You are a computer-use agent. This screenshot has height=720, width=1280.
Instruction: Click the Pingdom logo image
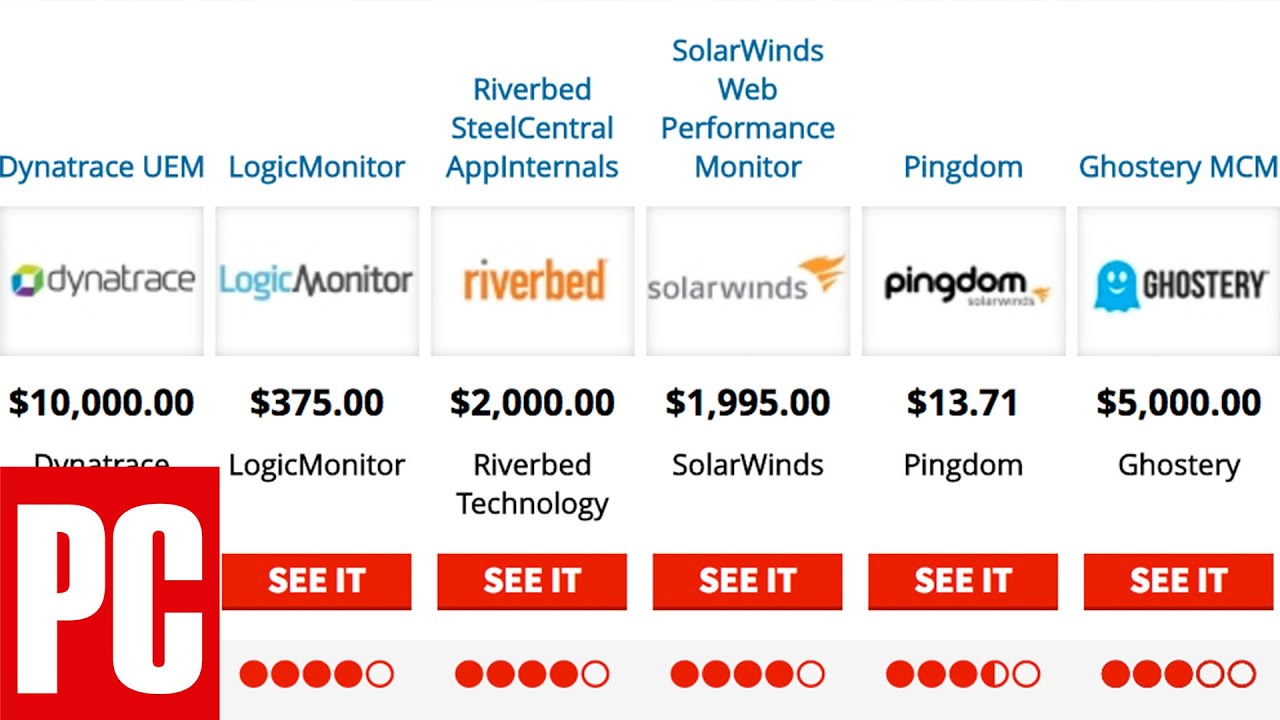point(964,281)
